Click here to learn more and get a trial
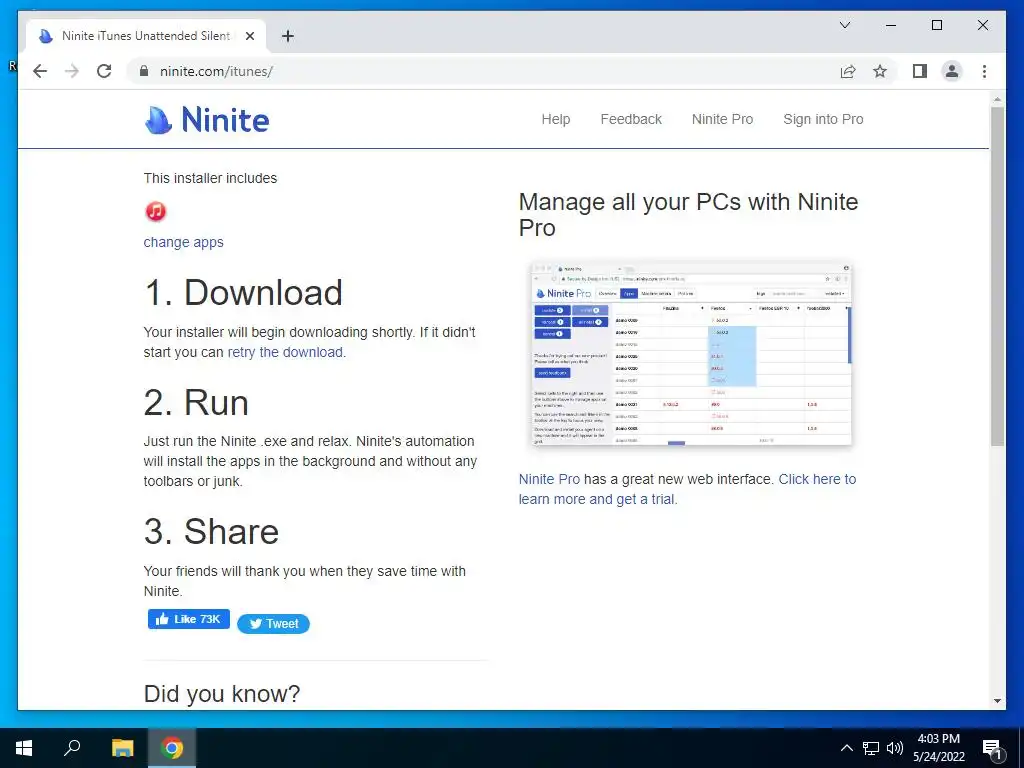 click(x=687, y=489)
